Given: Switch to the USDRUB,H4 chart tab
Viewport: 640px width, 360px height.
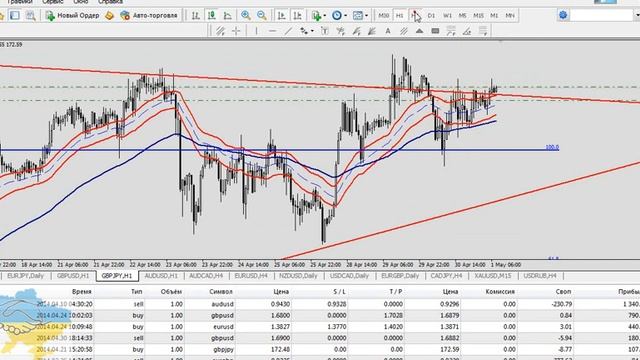Looking at the screenshot, I should 540,276.
